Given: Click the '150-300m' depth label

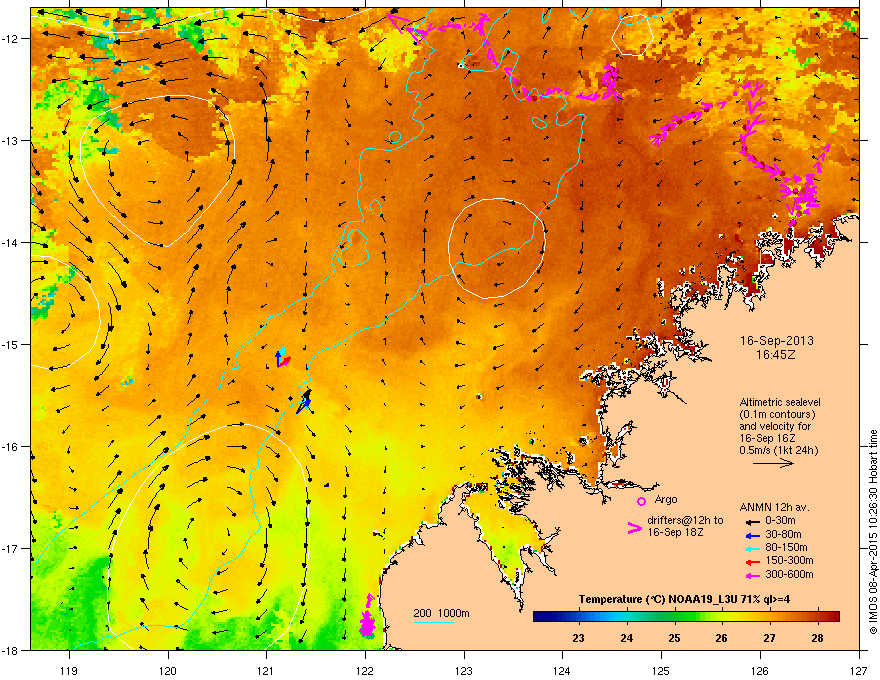Looking at the screenshot, I should pyautogui.click(x=789, y=560).
